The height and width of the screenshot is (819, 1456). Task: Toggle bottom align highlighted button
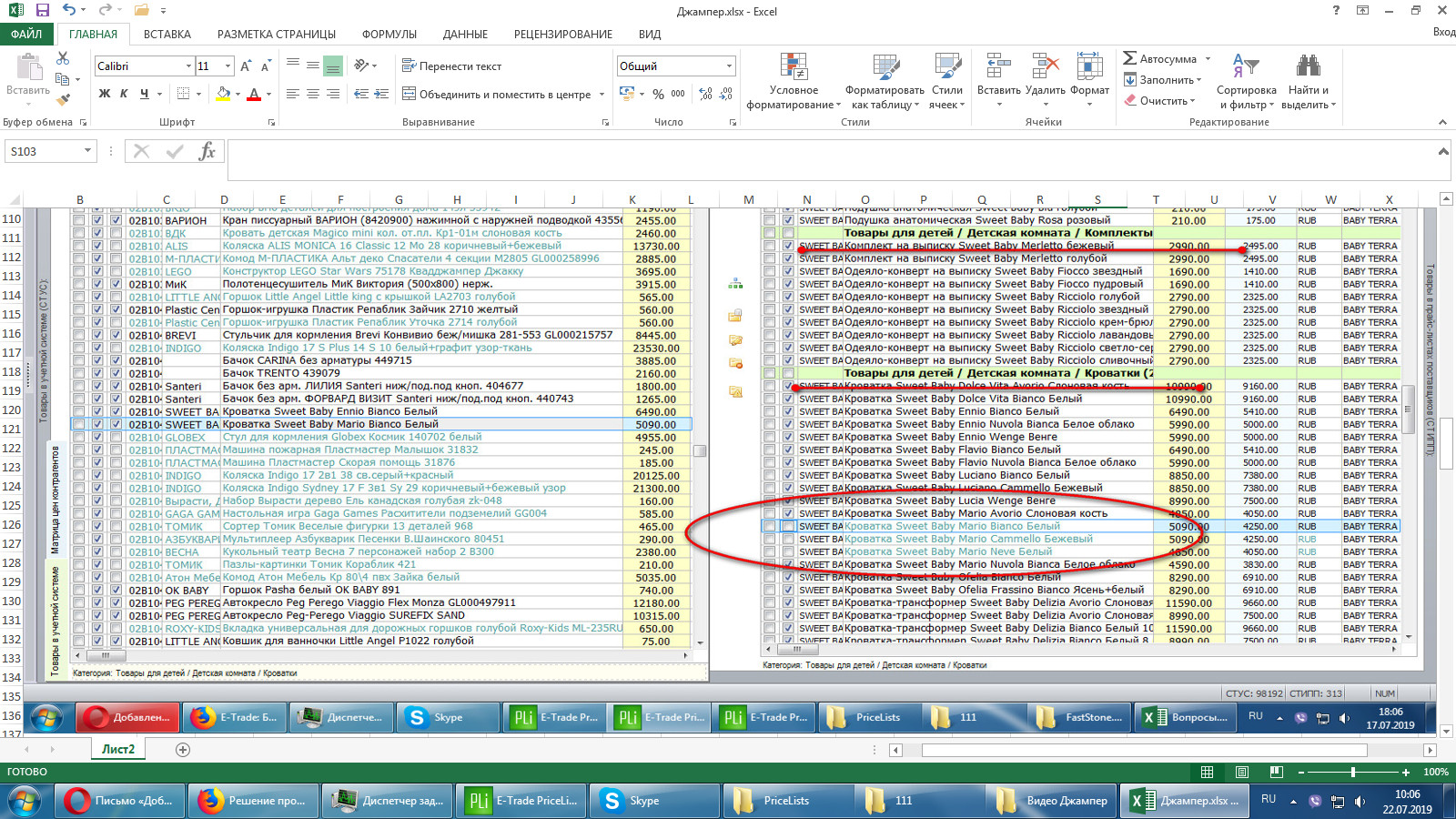point(333,66)
